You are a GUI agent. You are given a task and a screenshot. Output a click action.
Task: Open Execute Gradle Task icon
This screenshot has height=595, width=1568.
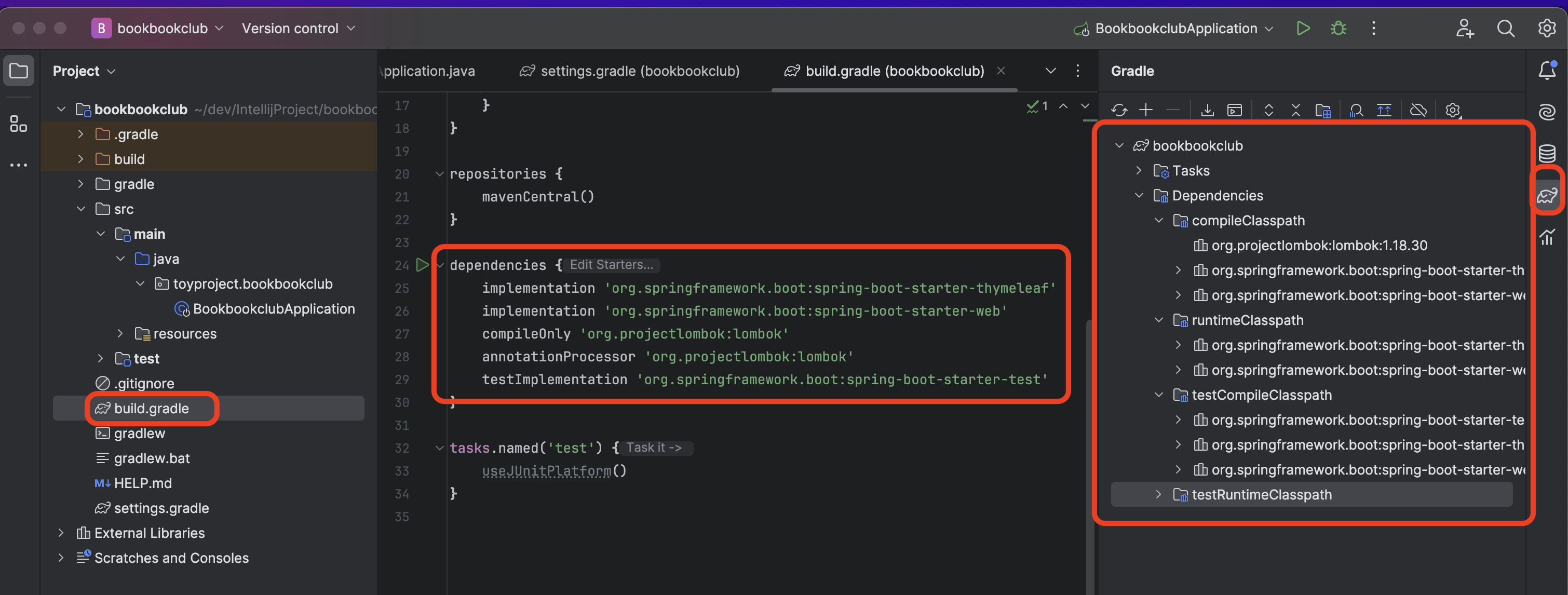tap(1235, 110)
